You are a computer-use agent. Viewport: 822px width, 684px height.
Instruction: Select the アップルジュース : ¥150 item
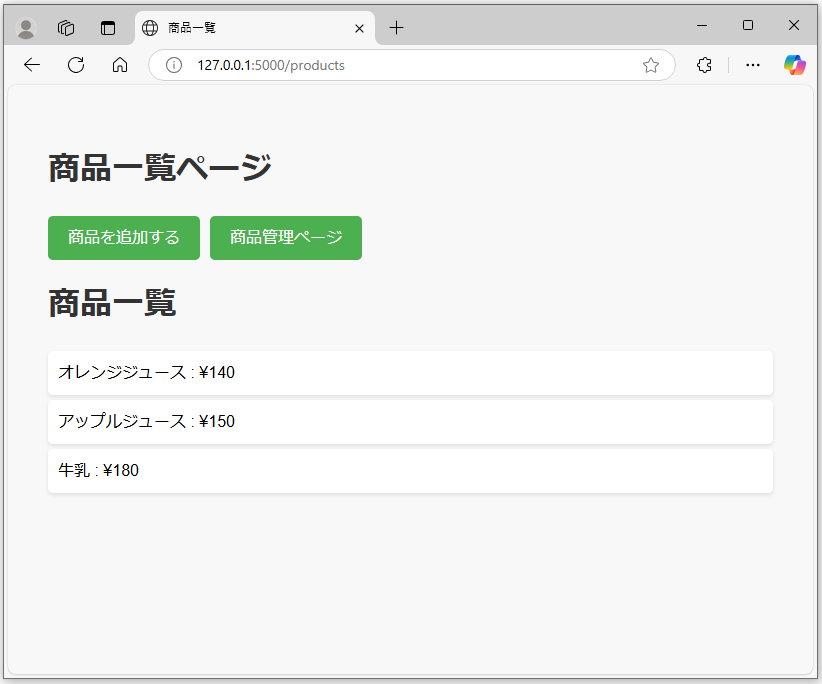point(410,422)
